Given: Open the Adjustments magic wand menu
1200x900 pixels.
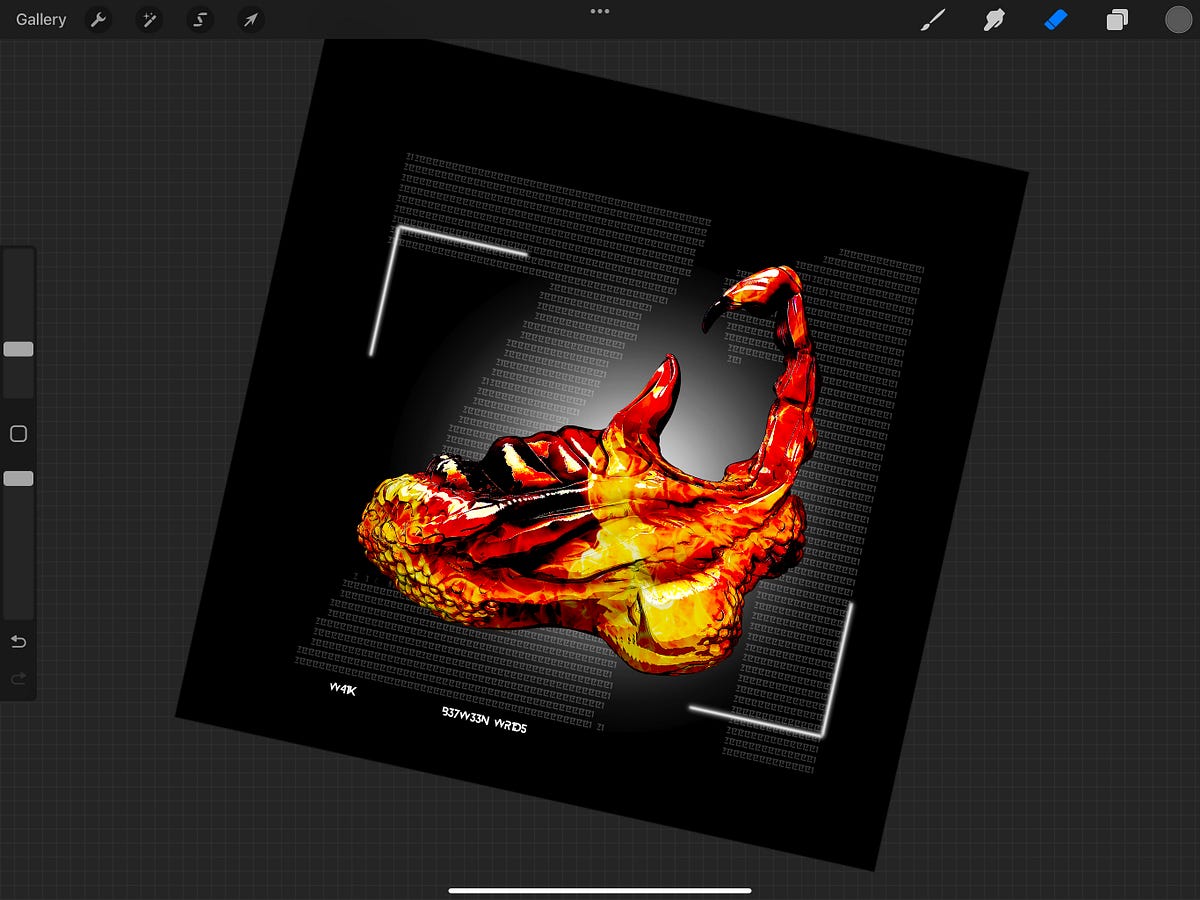Looking at the screenshot, I should 150,19.
